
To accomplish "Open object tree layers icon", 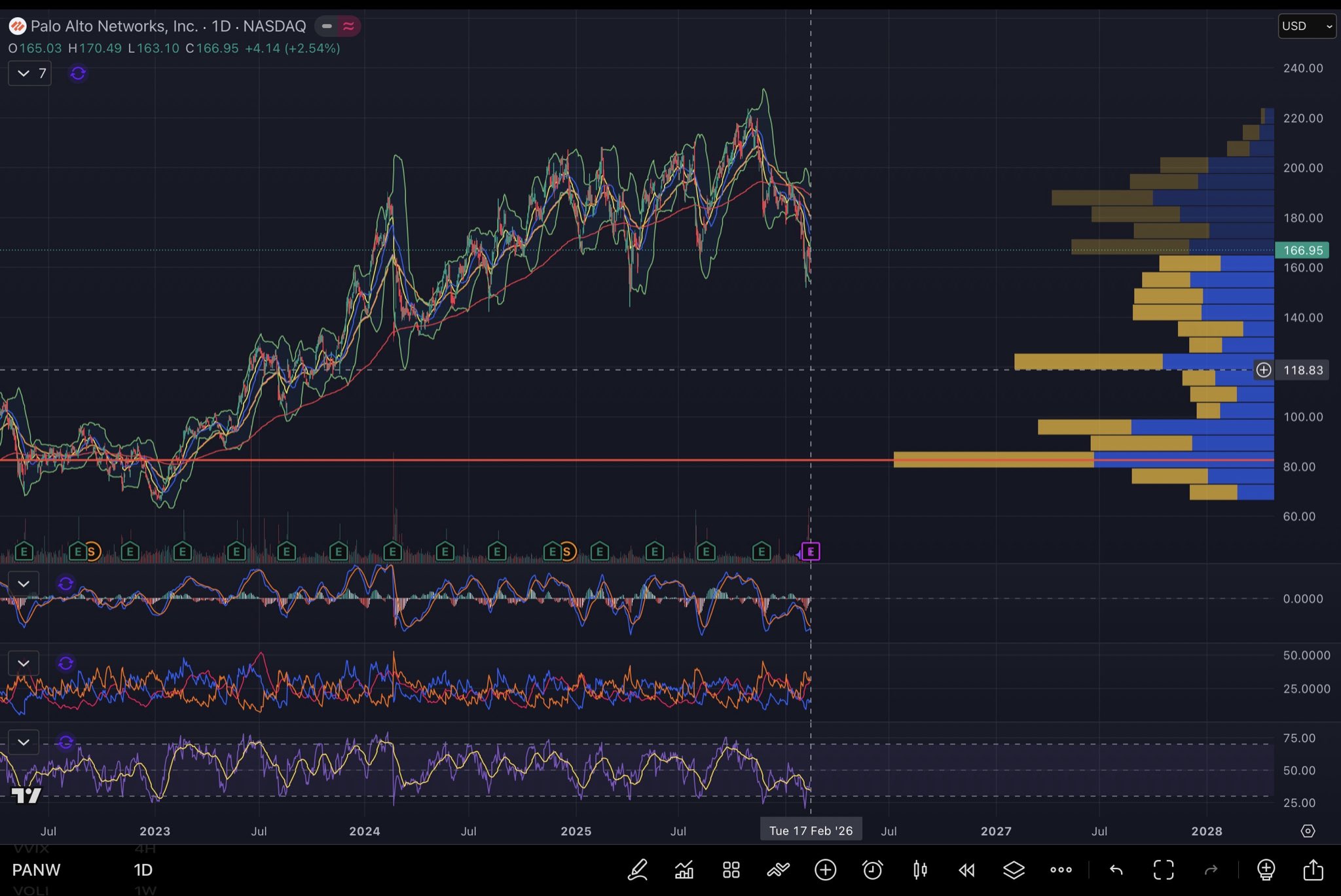I will coord(1014,870).
